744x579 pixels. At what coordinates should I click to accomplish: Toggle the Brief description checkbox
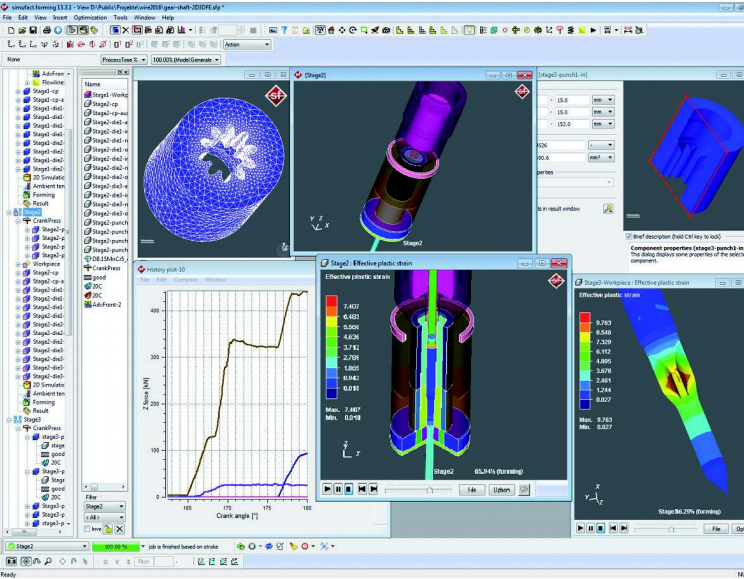[x=627, y=236]
